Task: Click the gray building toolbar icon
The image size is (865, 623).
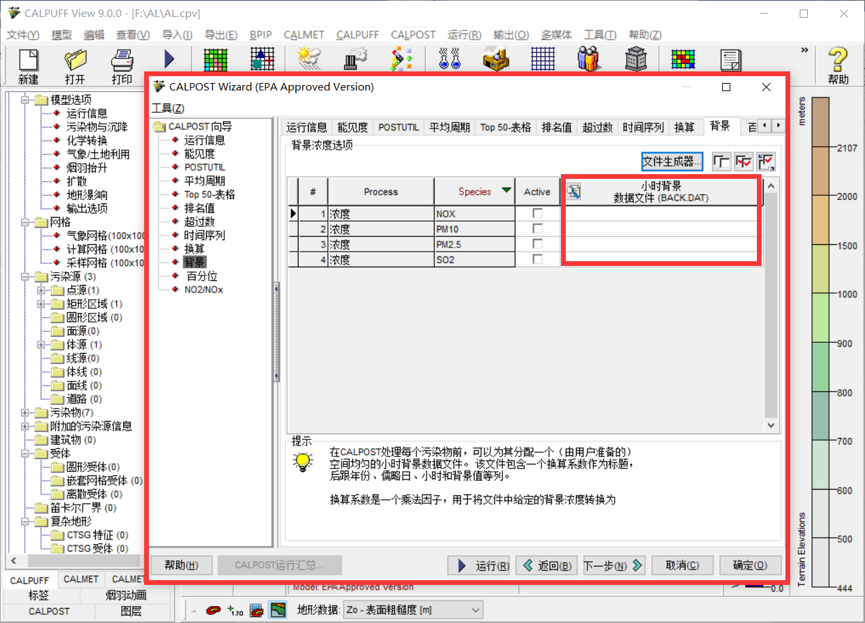Action: pos(636,59)
